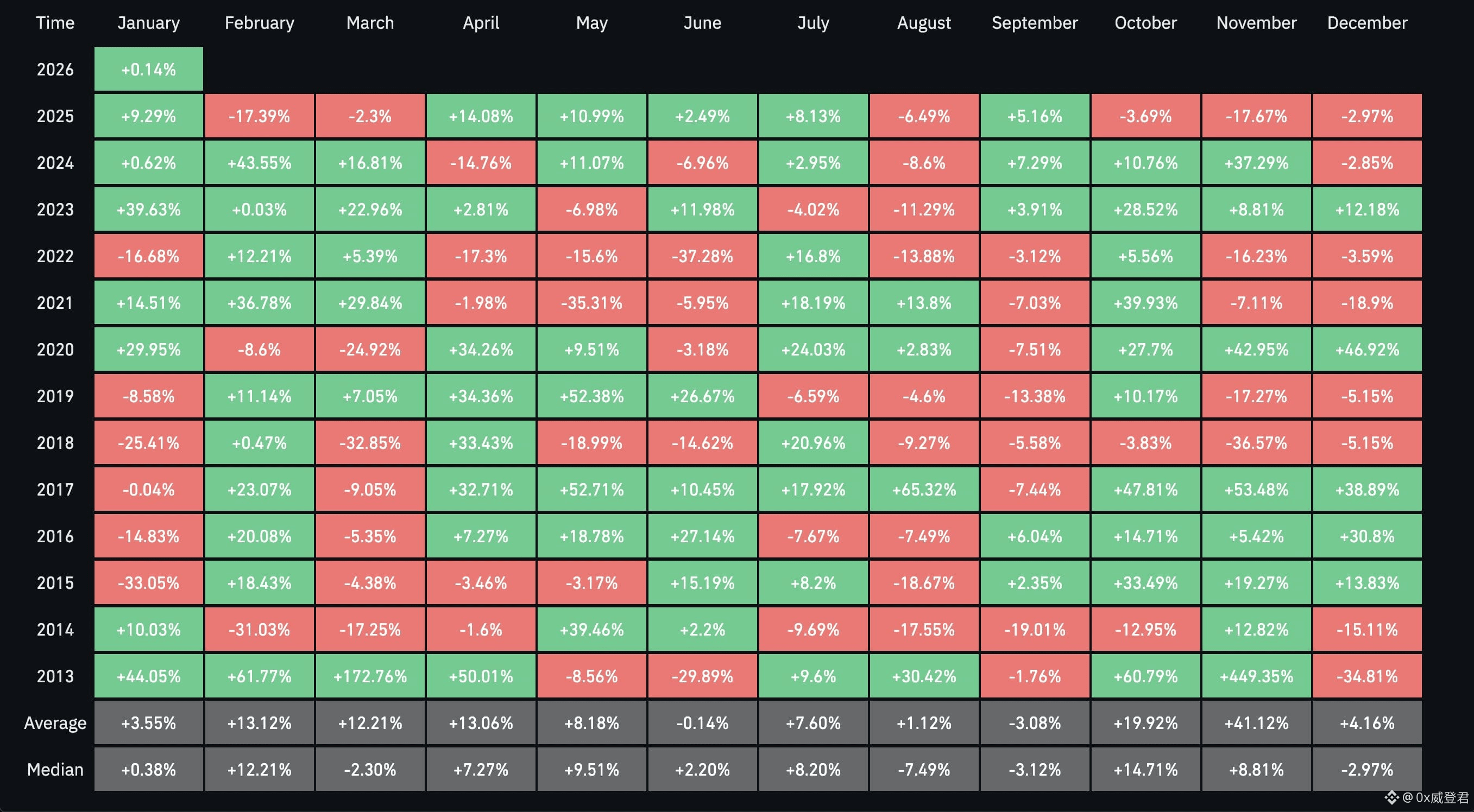Select the 2020 December +46.92% cell
The width and height of the screenshot is (1474, 812).
coord(1366,350)
